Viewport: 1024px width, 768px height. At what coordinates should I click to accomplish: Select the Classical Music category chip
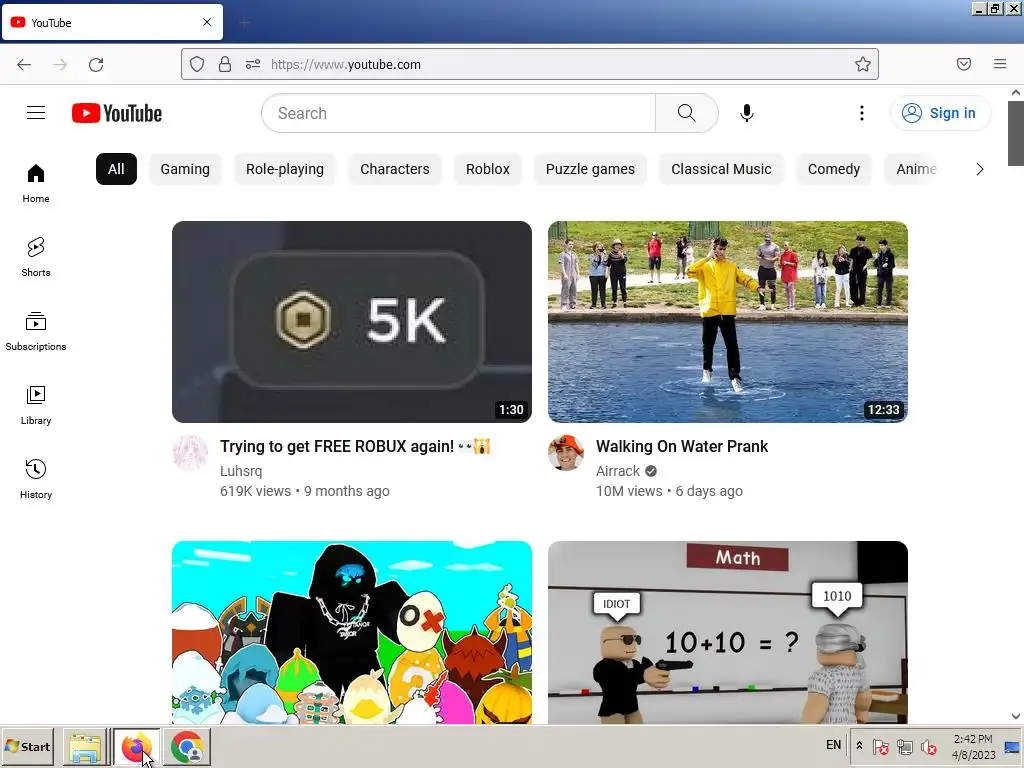click(721, 169)
